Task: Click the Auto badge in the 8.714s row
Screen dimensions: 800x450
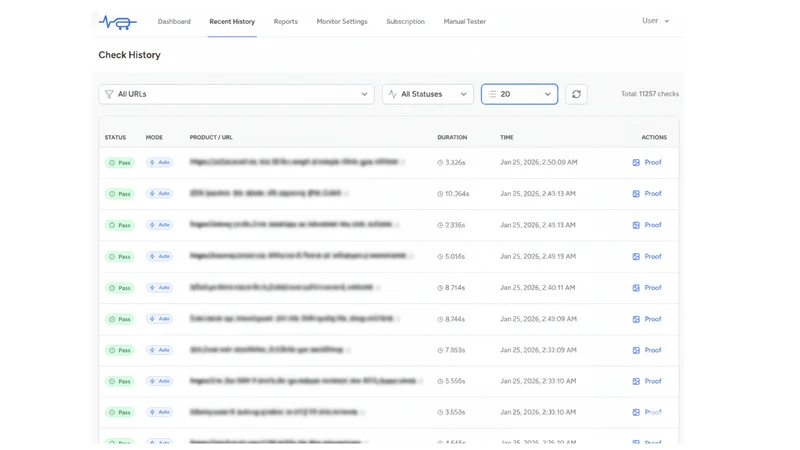Action: click(x=159, y=288)
